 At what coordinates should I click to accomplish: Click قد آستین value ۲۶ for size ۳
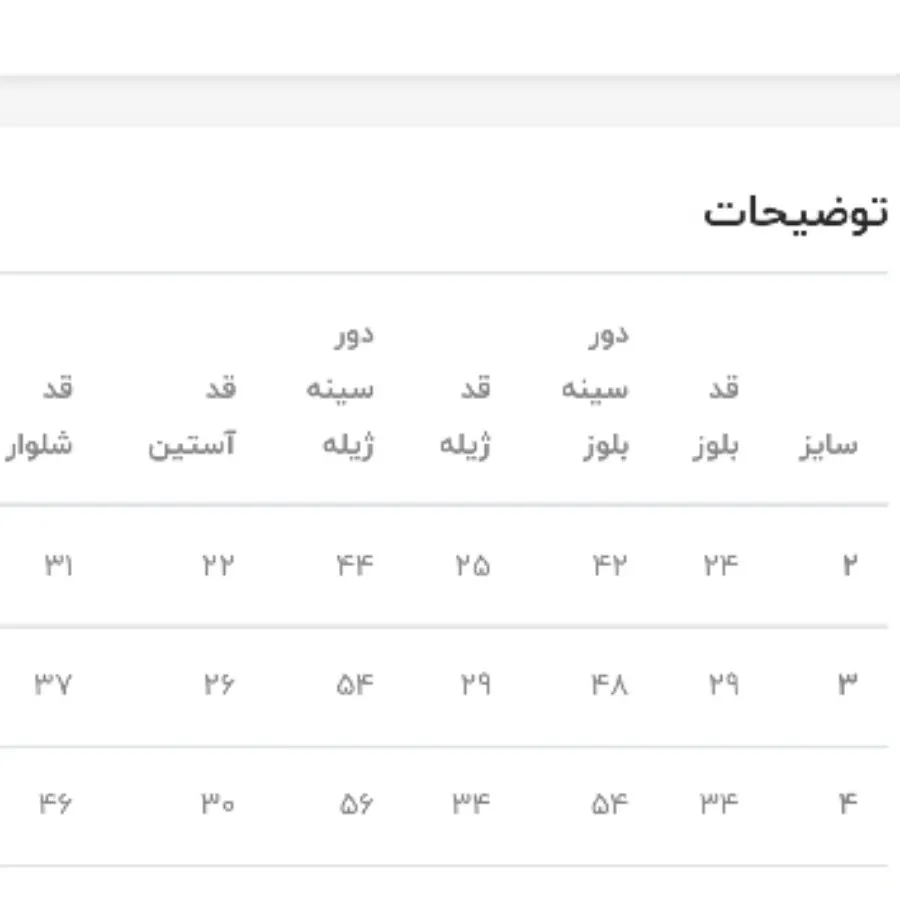pyautogui.click(x=217, y=686)
